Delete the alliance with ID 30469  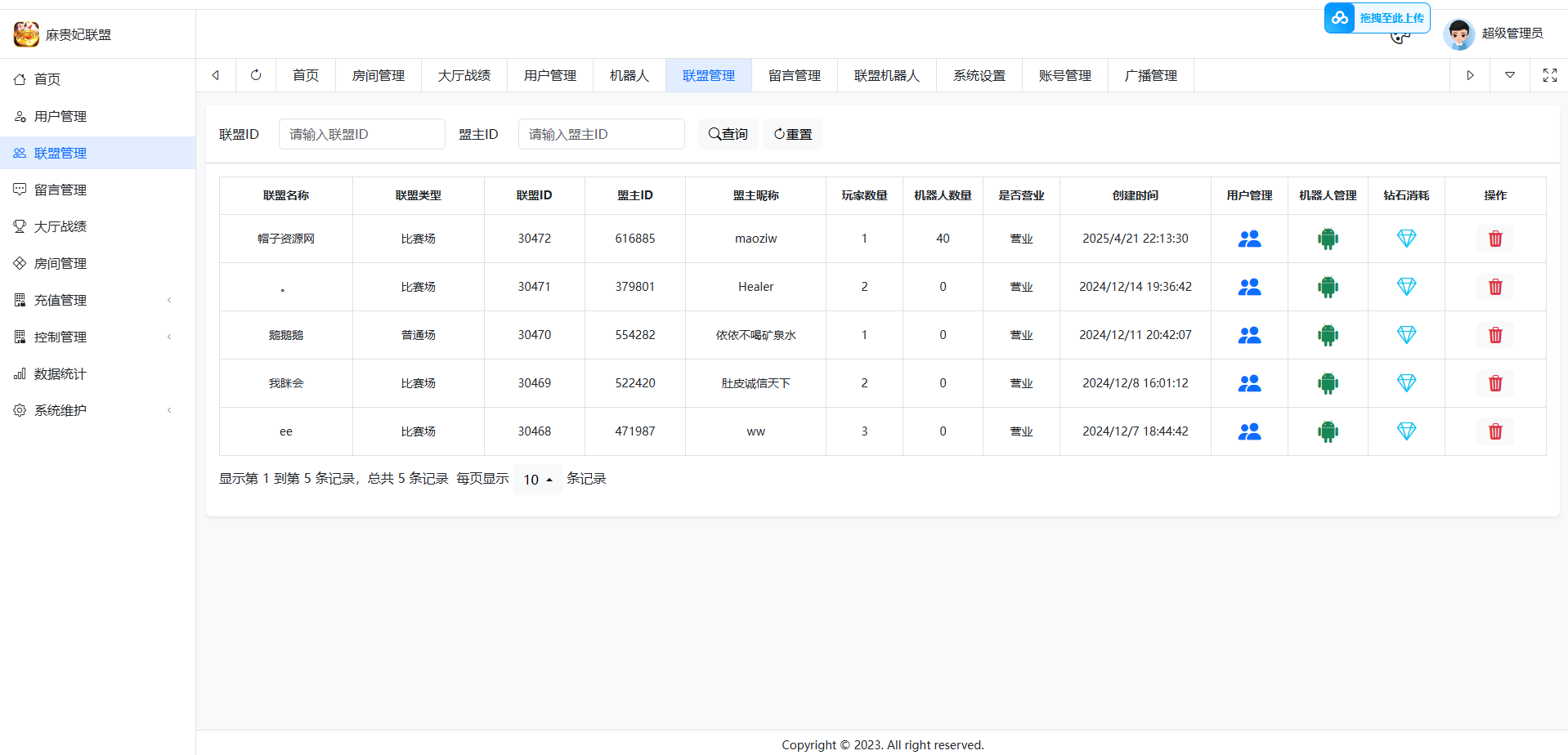click(1494, 383)
